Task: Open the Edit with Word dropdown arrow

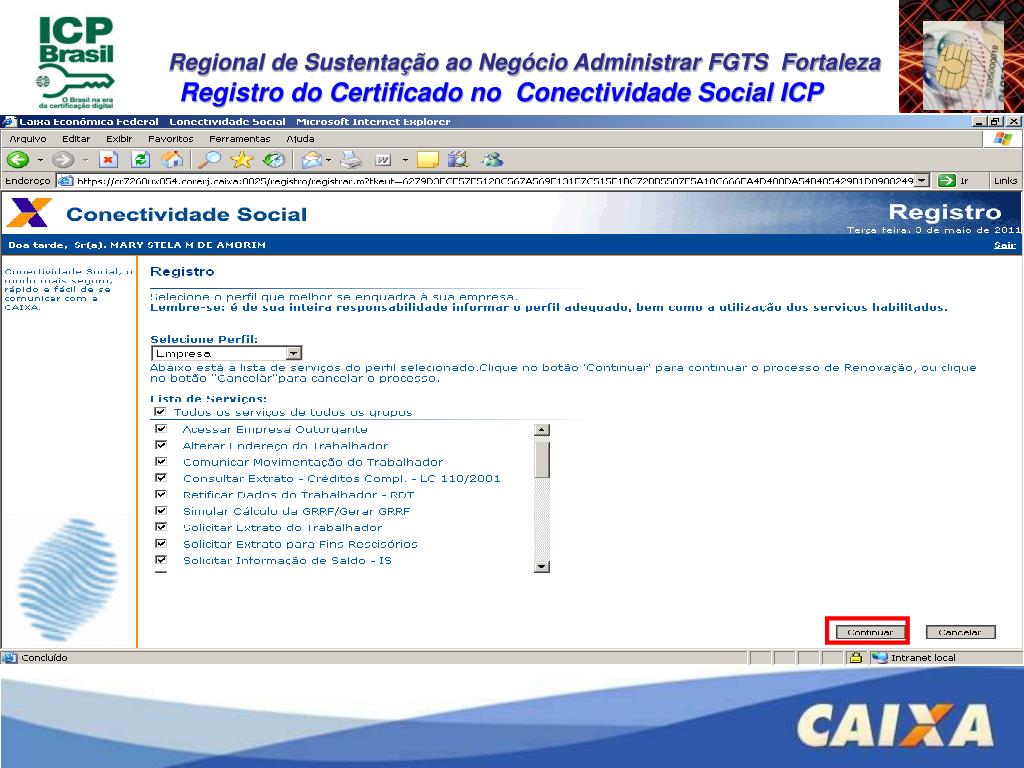Action: tap(405, 160)
